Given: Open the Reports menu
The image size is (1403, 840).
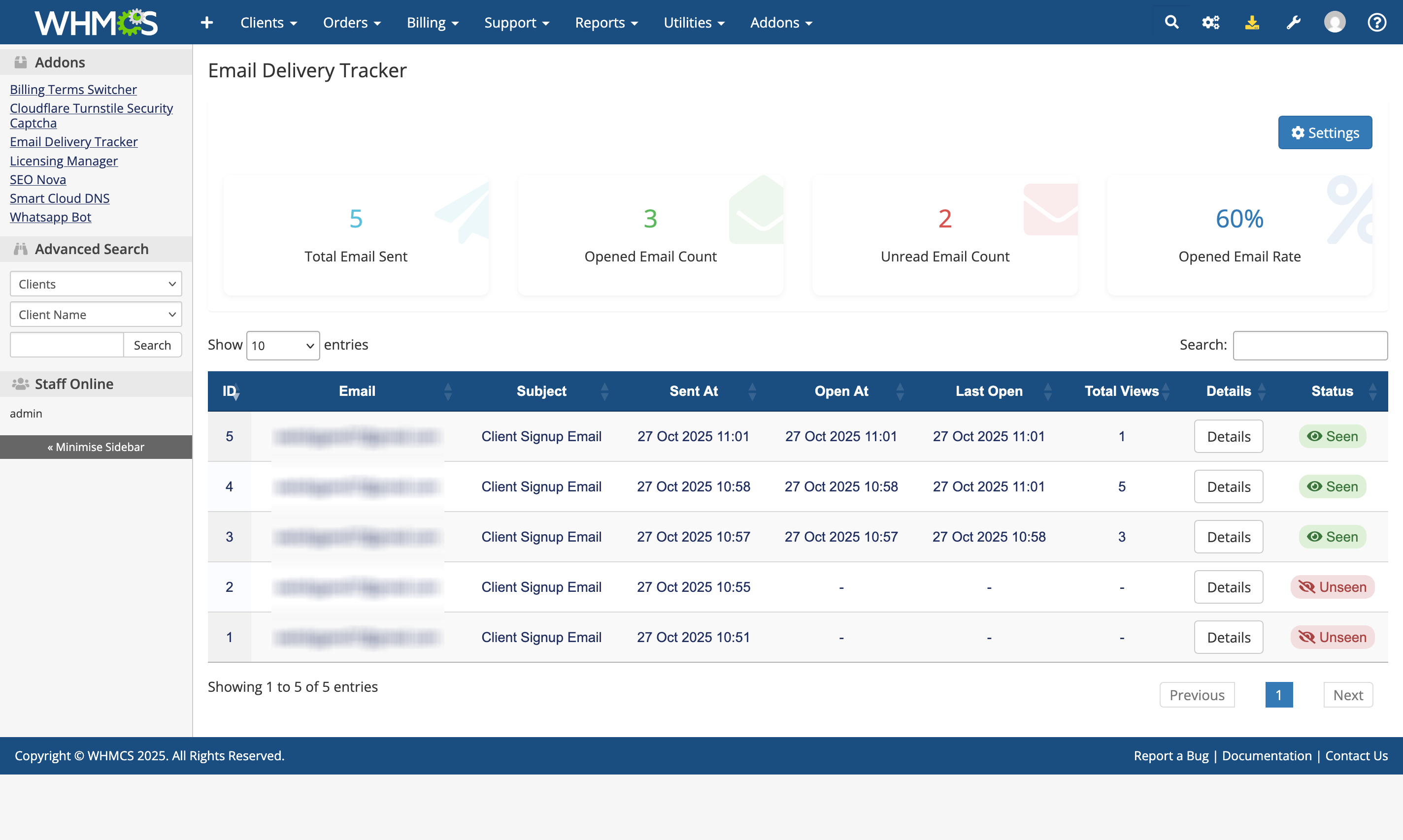Looking at the screenshot, I should tap(606, 23).
